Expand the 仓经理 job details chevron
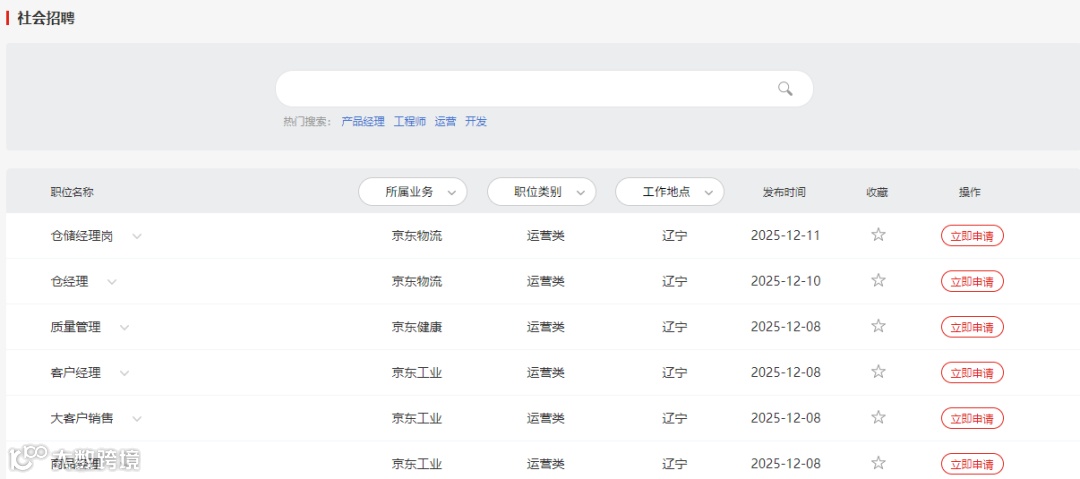The width and height of the screenshot is (1080, 479). pos(112,282)
